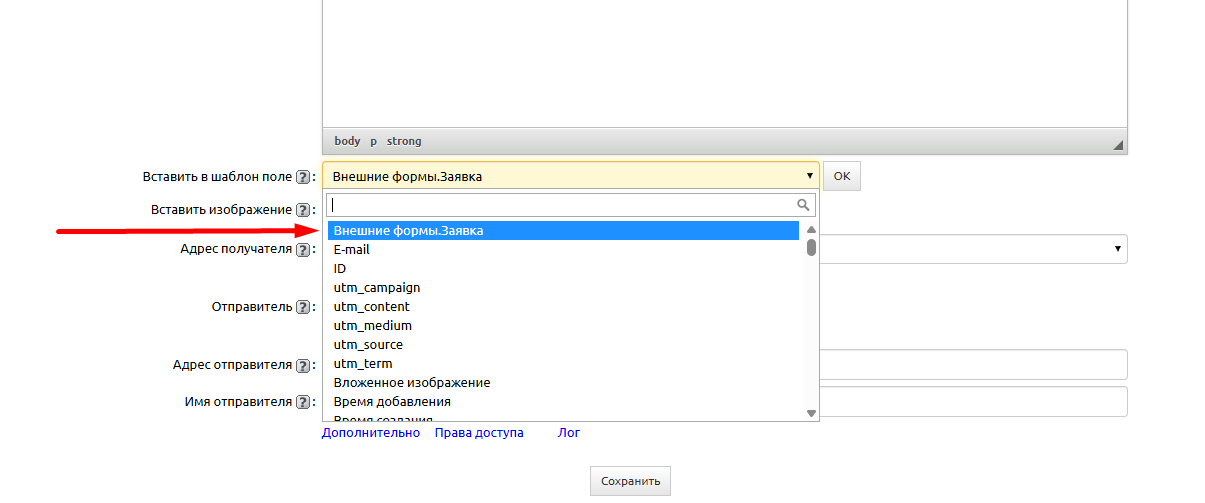Viewport: 1205px width, 503px height.
Task: Click 'strong' element in editor path bar
Action: pyautogui.click(x=404, y=141)
